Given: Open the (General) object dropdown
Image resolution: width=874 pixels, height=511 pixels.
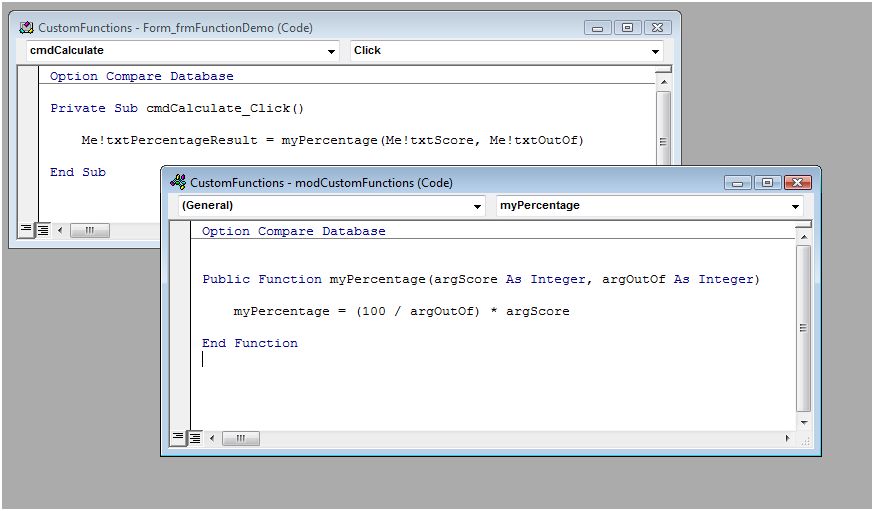Looking at the screenshot, I should (x=477, y=206).
